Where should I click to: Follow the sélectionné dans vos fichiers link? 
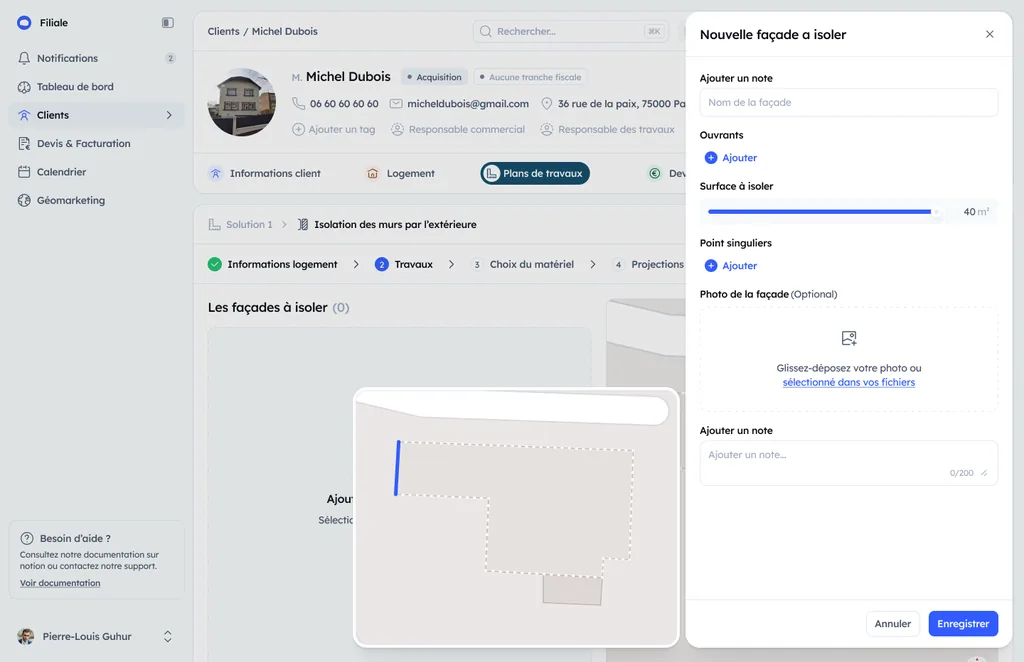848,383
